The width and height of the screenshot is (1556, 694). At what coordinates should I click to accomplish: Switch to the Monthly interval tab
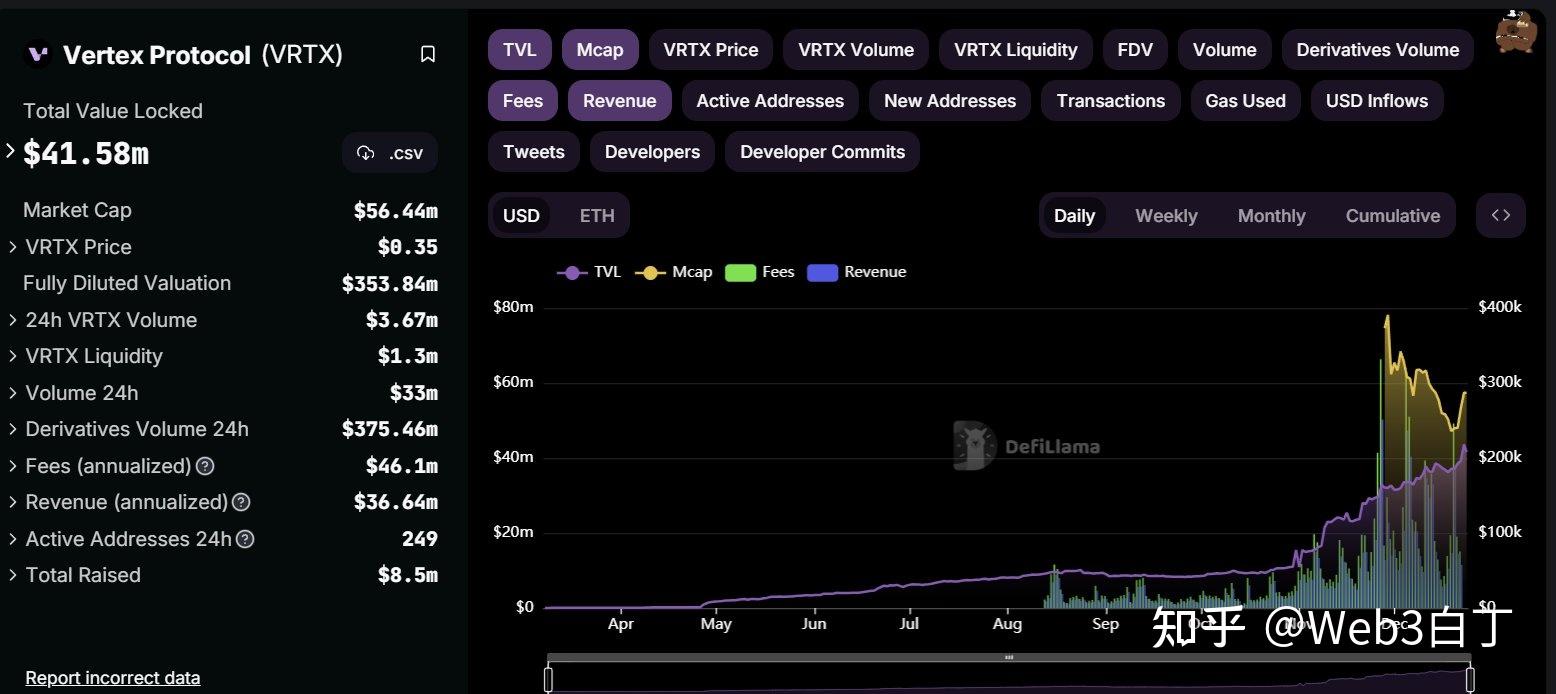point(1272,216)
